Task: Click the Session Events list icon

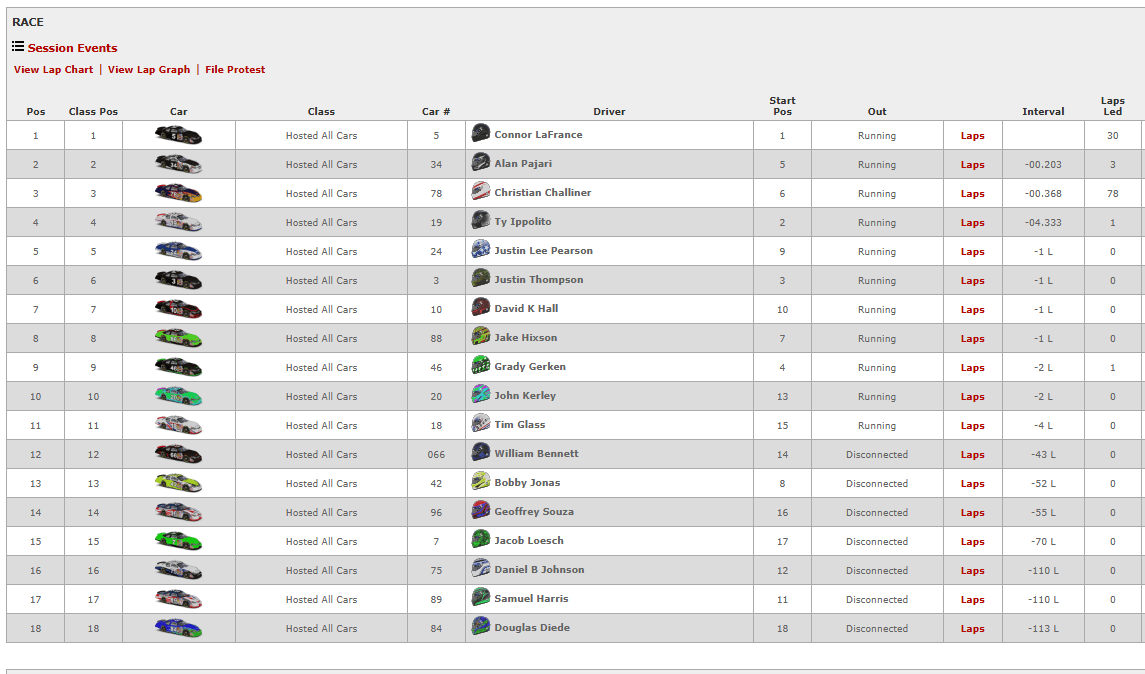Action: coord(18,47)
